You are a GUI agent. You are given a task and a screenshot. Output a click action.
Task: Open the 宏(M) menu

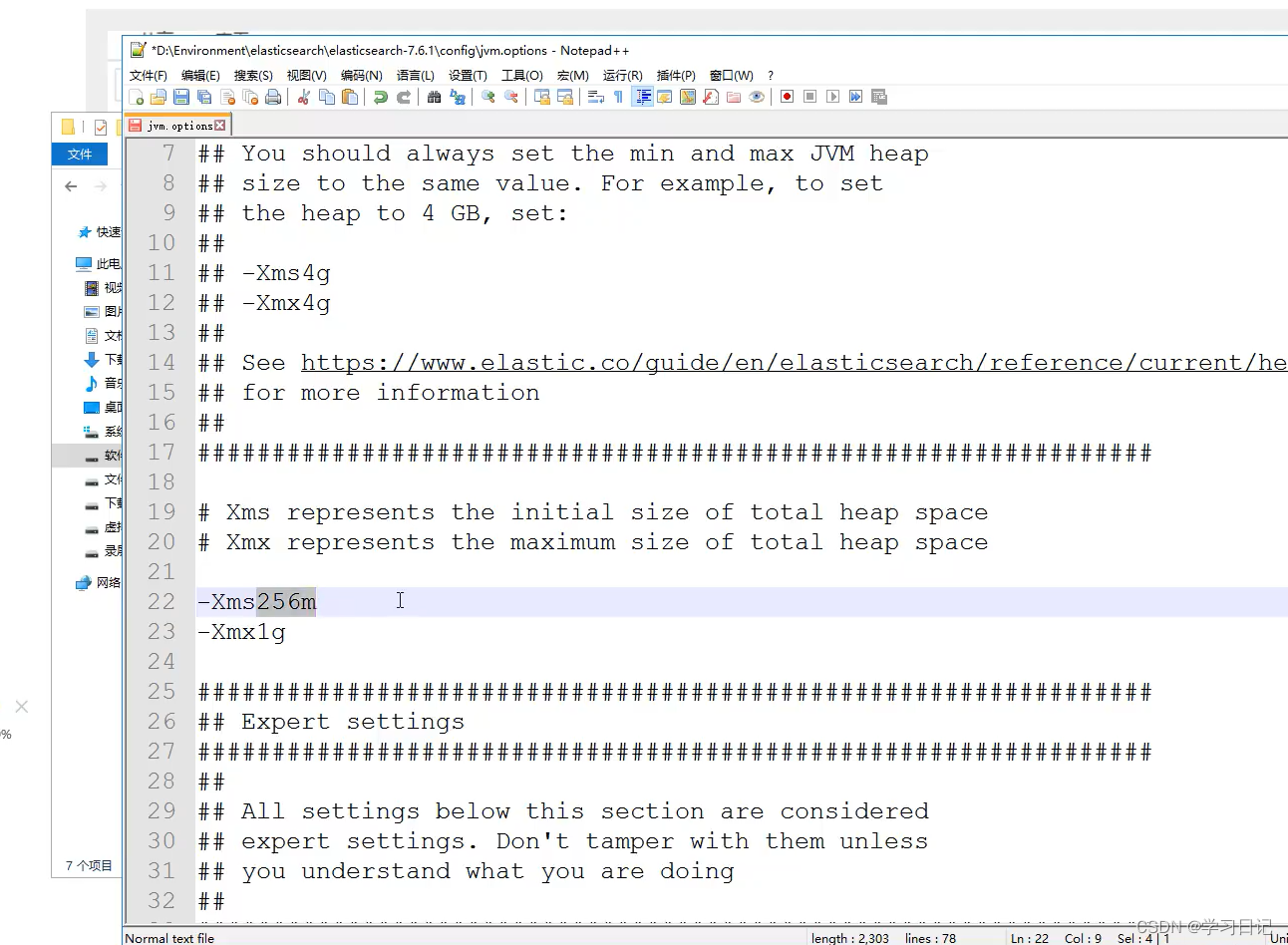point(572,76)
